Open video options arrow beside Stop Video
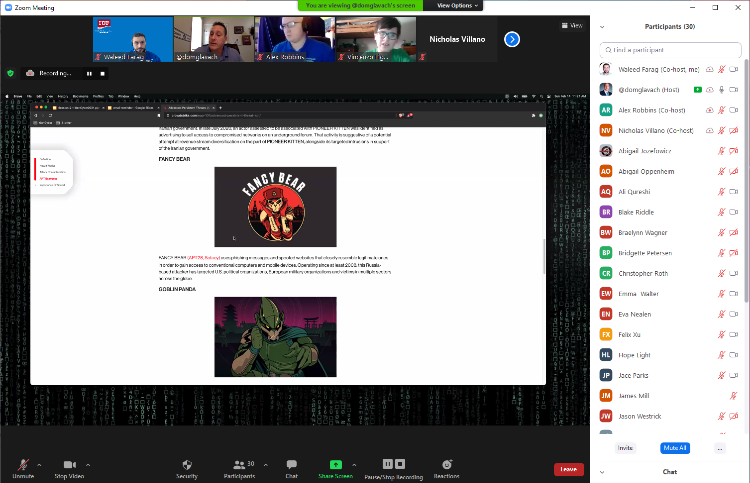The height and width of the screenshot is (483, 750). point(88,465)
